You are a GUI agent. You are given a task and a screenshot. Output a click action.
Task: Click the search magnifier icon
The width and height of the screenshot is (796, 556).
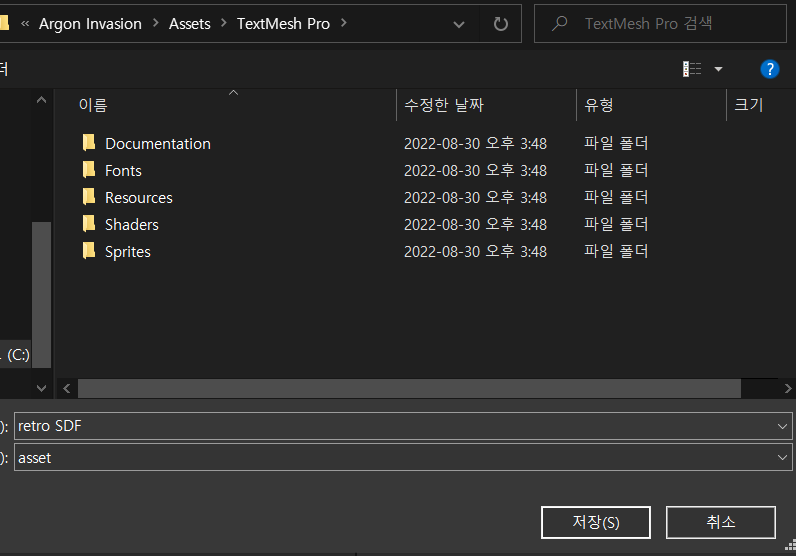coord(559,23)
